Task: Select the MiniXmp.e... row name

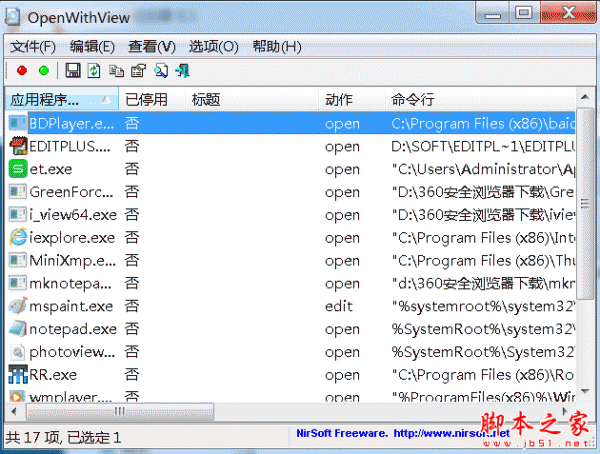Action: coord(73,260)
